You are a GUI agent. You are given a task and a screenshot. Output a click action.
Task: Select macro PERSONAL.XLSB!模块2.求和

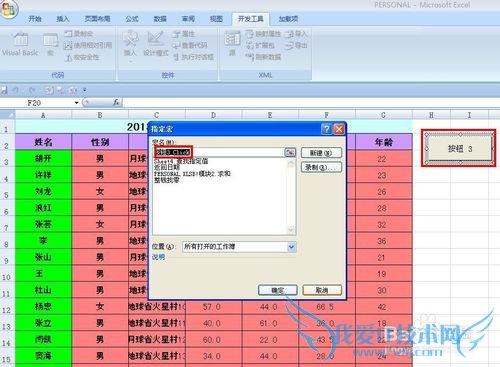[x=192, y=174]
